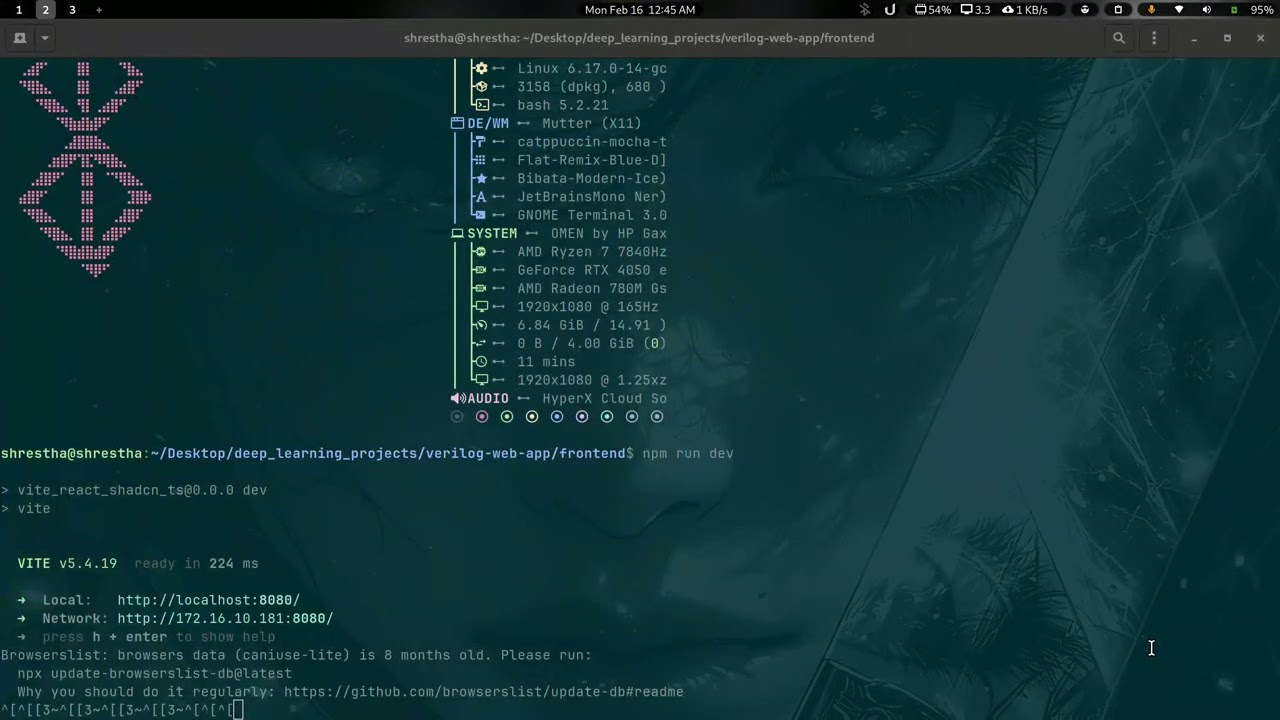Open the Local localhost:8080 link

click(x=208, y=600)
